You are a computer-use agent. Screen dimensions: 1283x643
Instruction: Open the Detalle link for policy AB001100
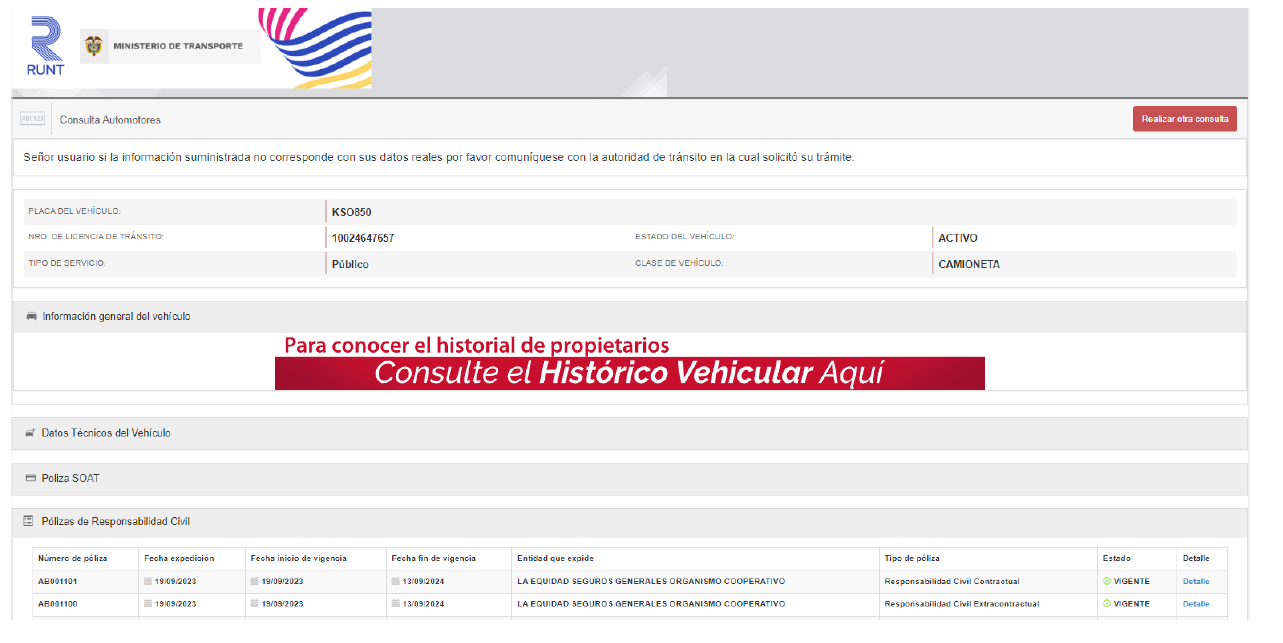coord(1196,604)
